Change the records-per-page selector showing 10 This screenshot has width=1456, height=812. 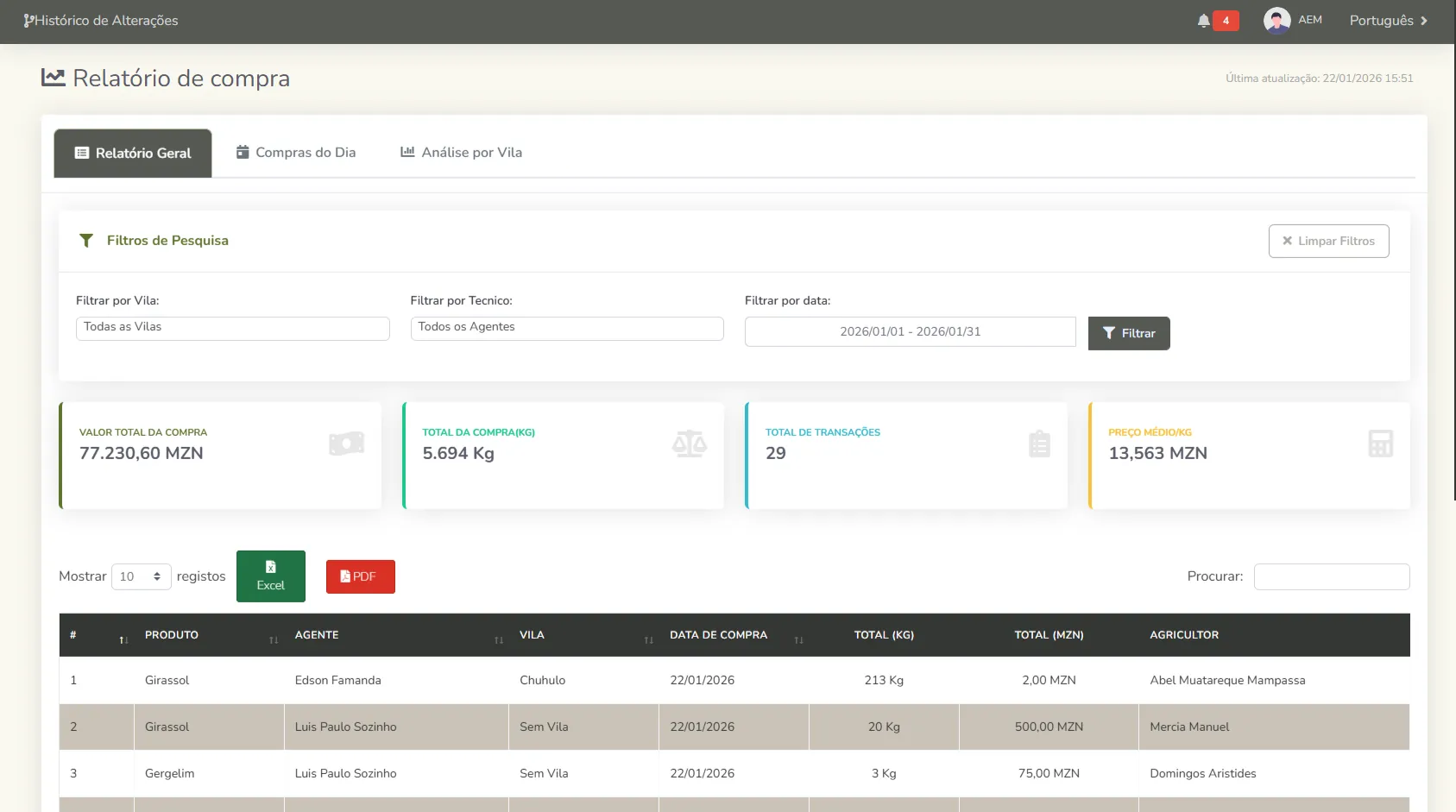point(141,576)
